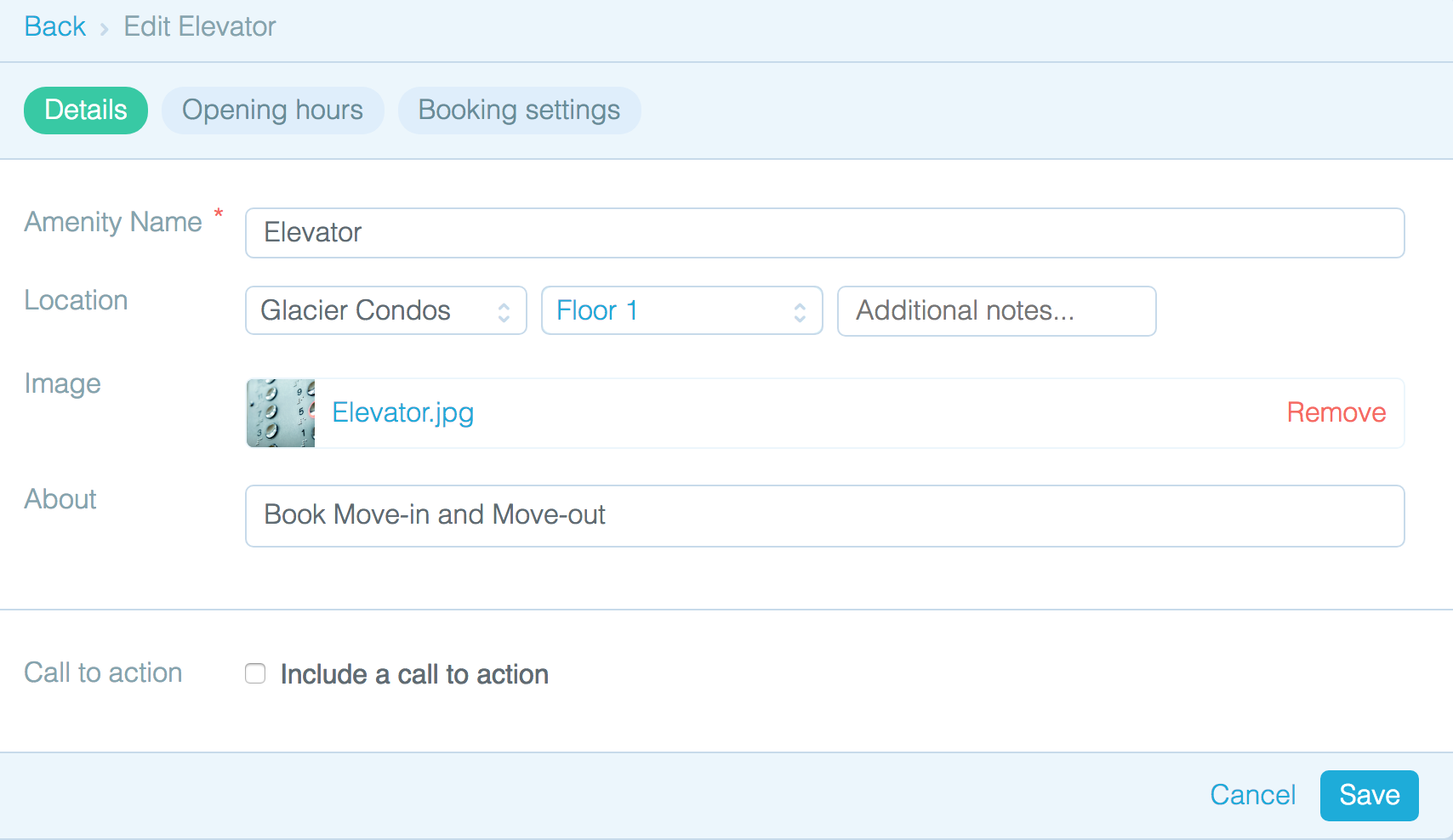Viewport: 1453px width, 840px height.
Task: Click into the About text field
Action: coord(823,516)
